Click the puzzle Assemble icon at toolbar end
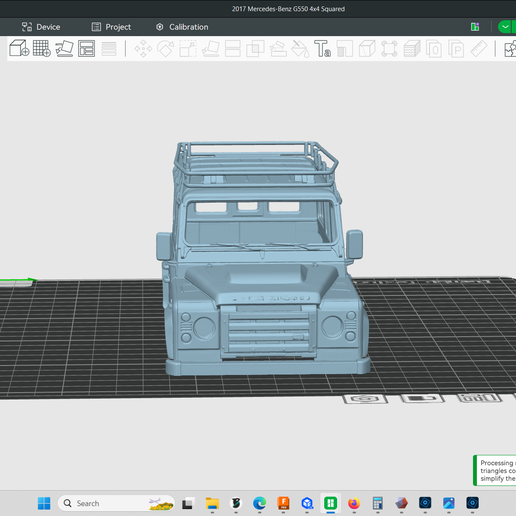 pyautogui.click(x=510, y=49)
